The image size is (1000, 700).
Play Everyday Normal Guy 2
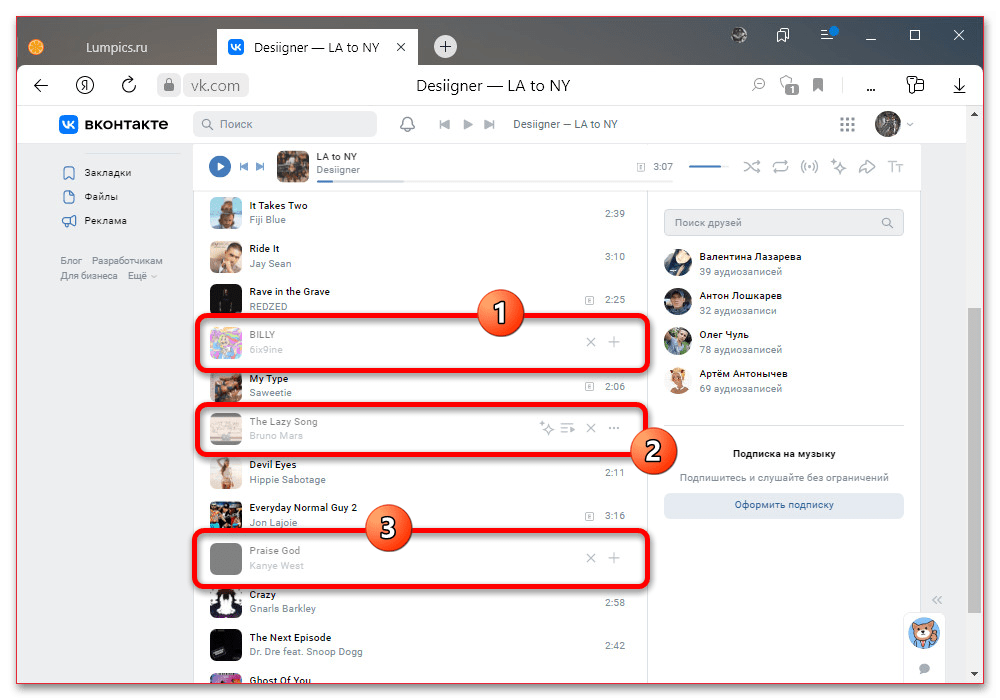point(419,515)
